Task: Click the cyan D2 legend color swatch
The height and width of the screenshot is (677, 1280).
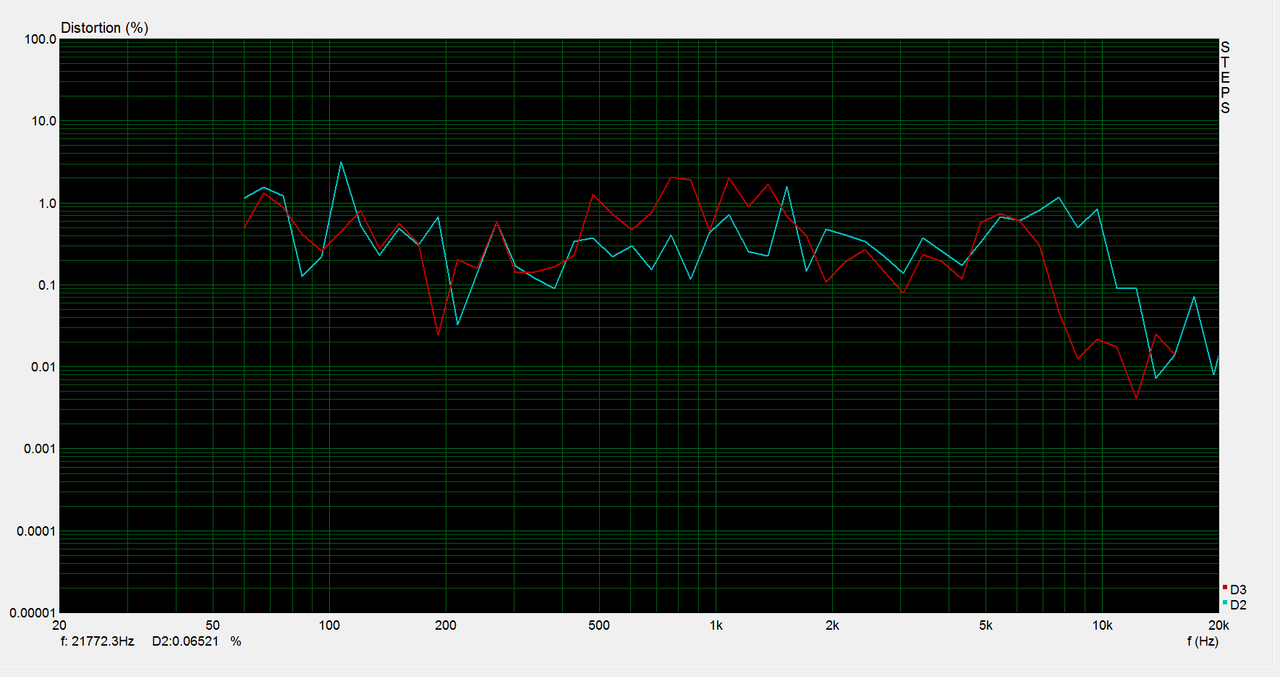Action: click(1225, 603)
